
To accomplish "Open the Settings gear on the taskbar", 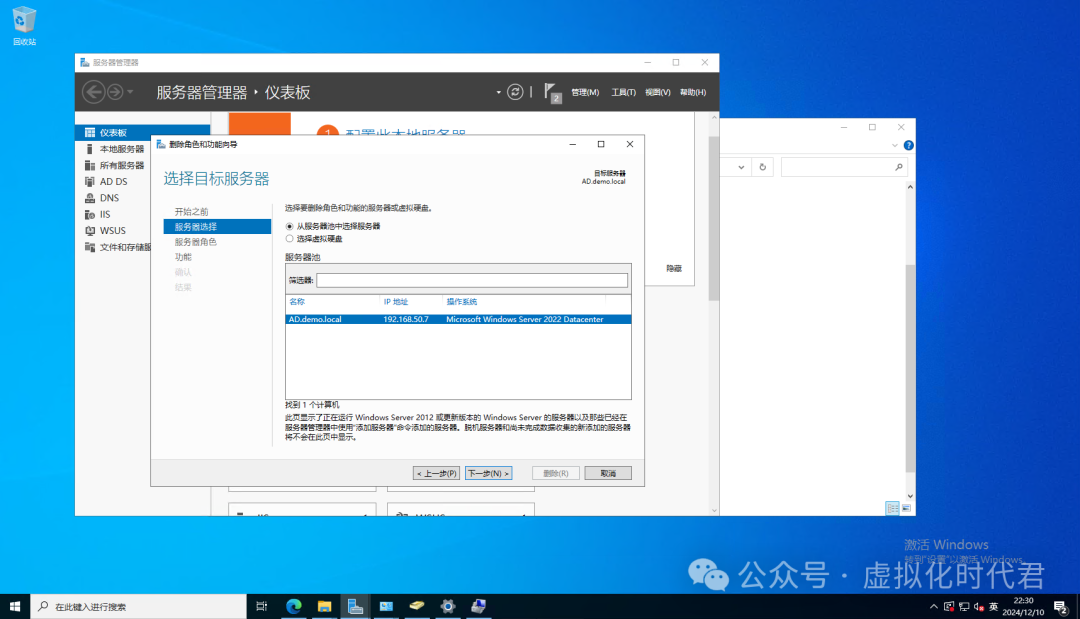I will click(x=448, y=607).
